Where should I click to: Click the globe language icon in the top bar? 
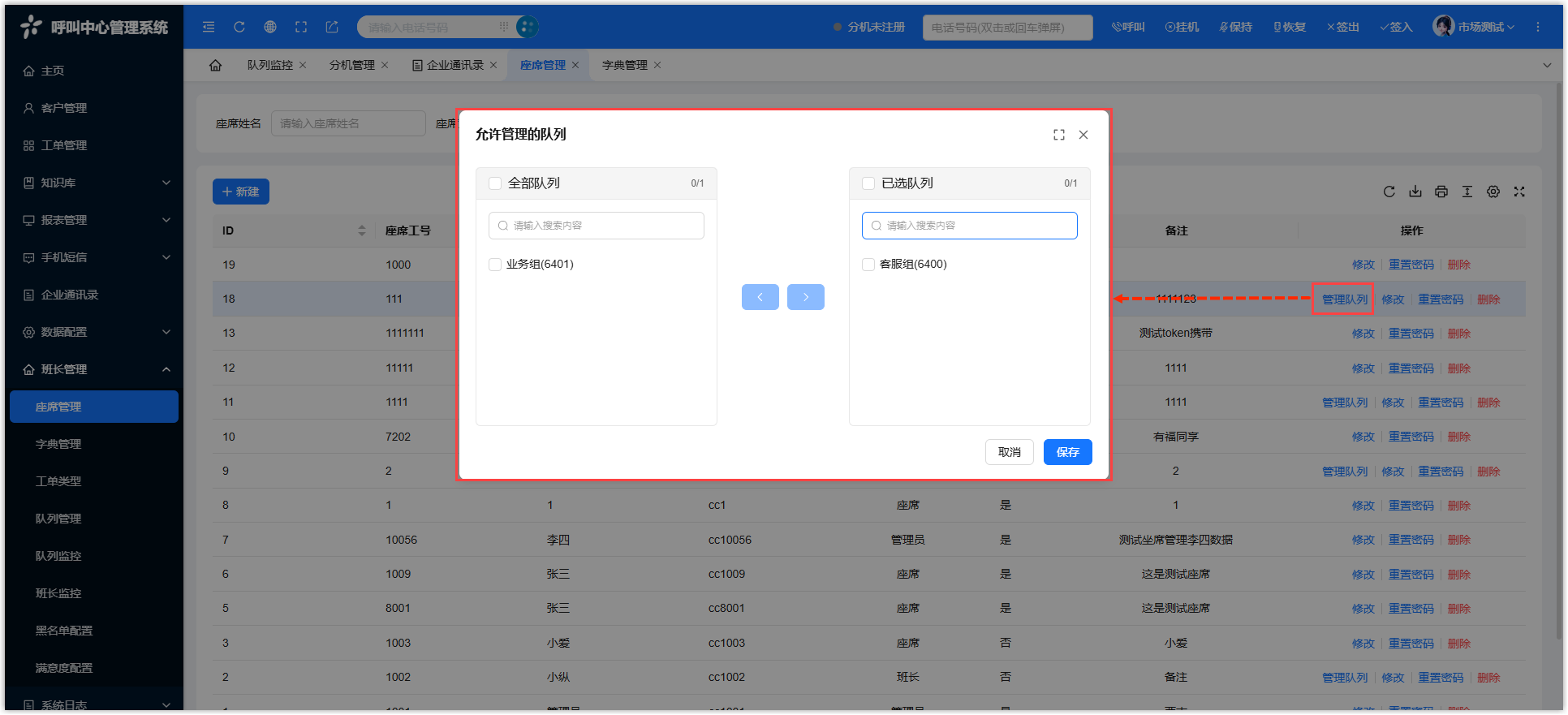[270, 27]
